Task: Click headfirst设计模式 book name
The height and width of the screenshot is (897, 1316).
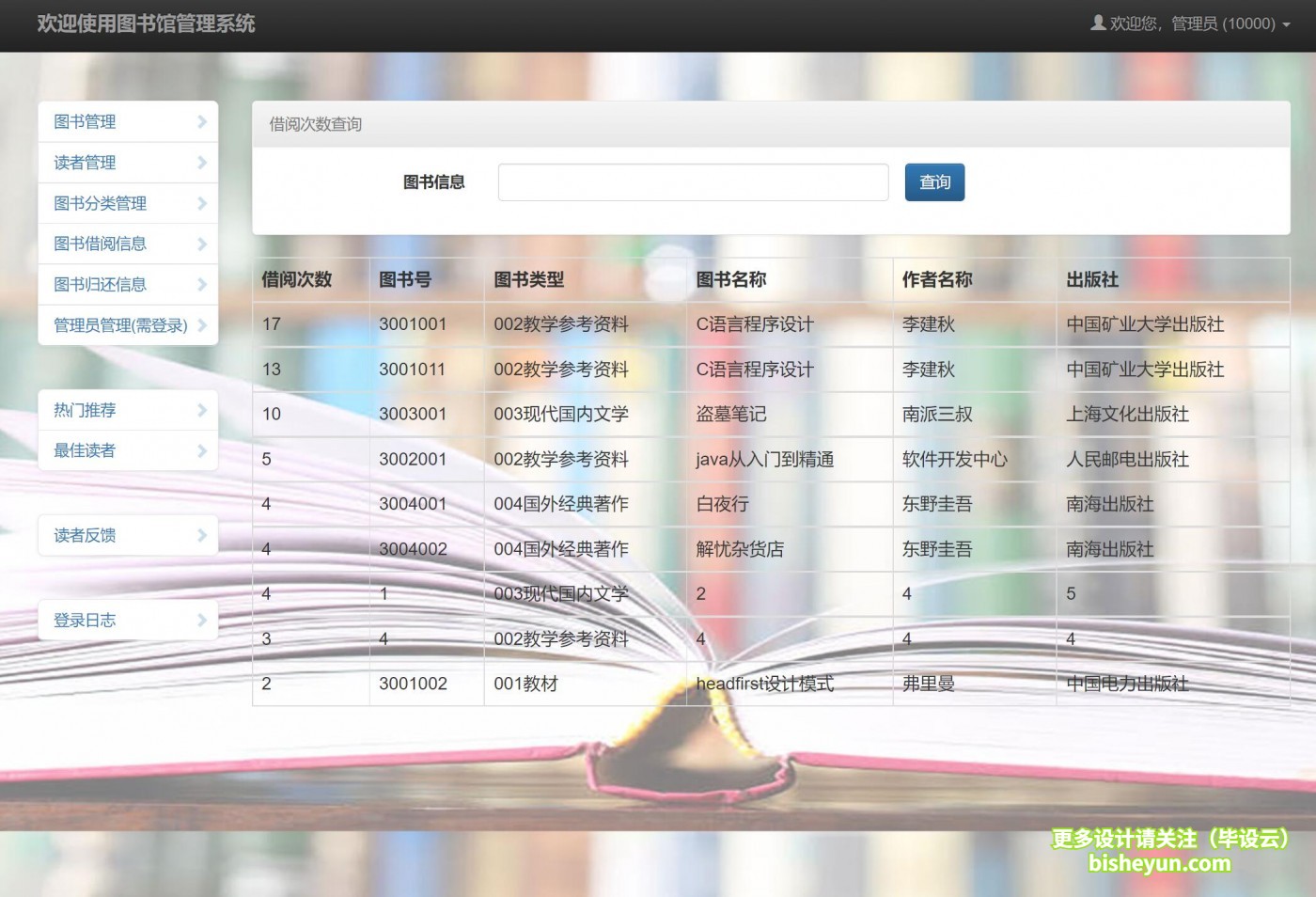Action: (x=765, y=684)
